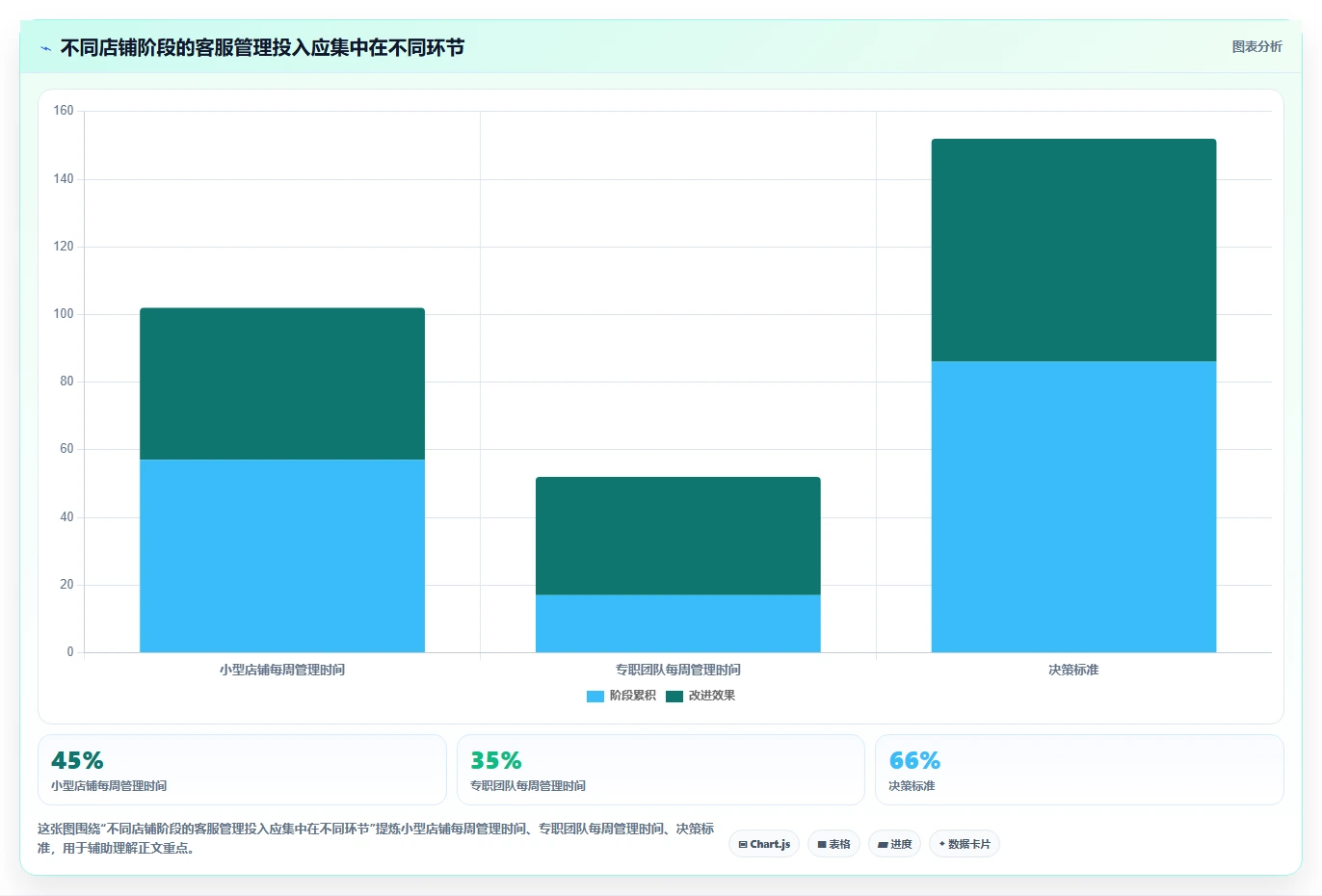Click the x-axis label 专职团队每周管理时间

click(x=678, y=670)
